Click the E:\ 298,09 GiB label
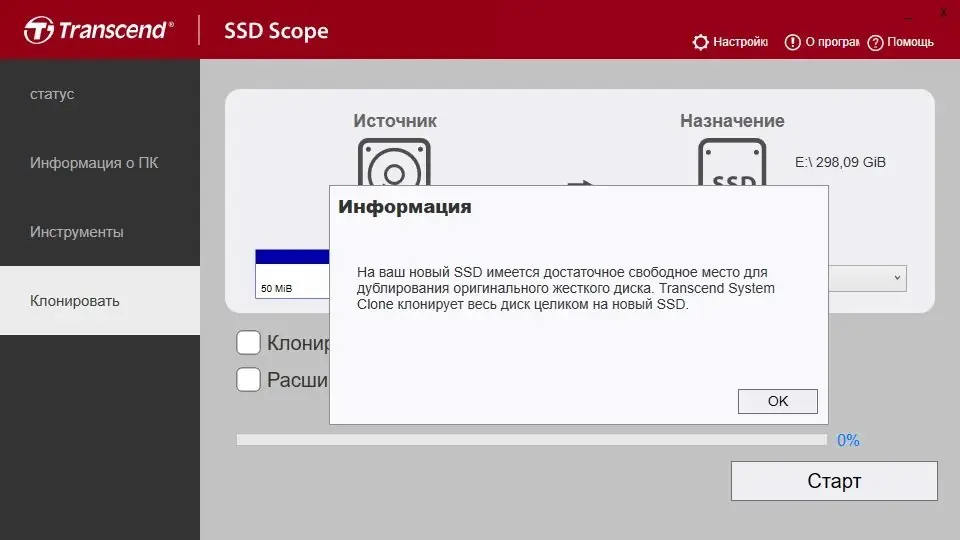This screenshot has height=540, width=960. coord(840,162)
